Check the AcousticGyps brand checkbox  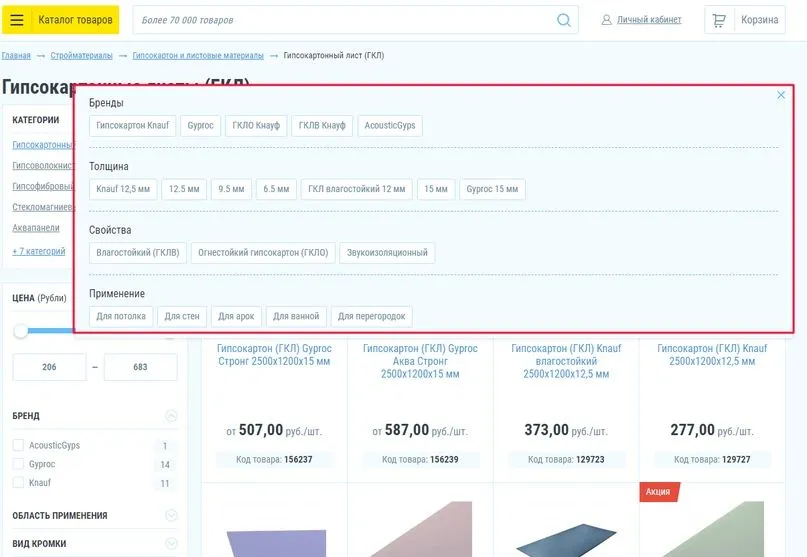[18, 445]
